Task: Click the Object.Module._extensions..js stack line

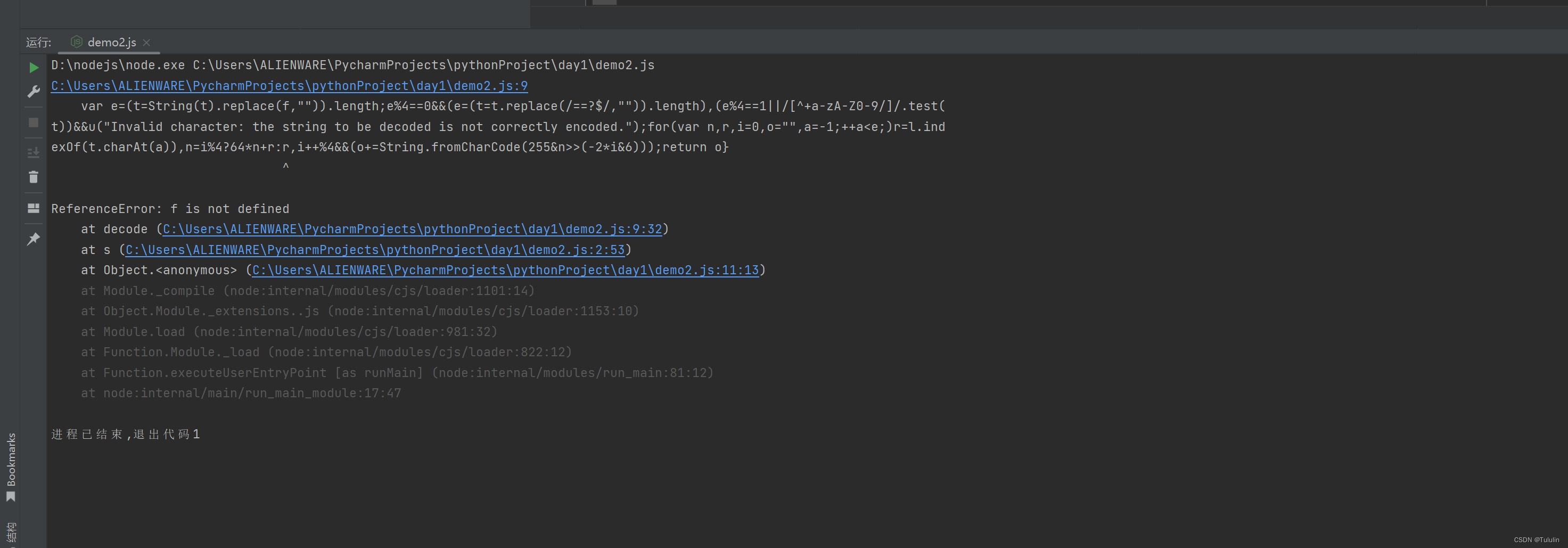Action: (360, 311)
